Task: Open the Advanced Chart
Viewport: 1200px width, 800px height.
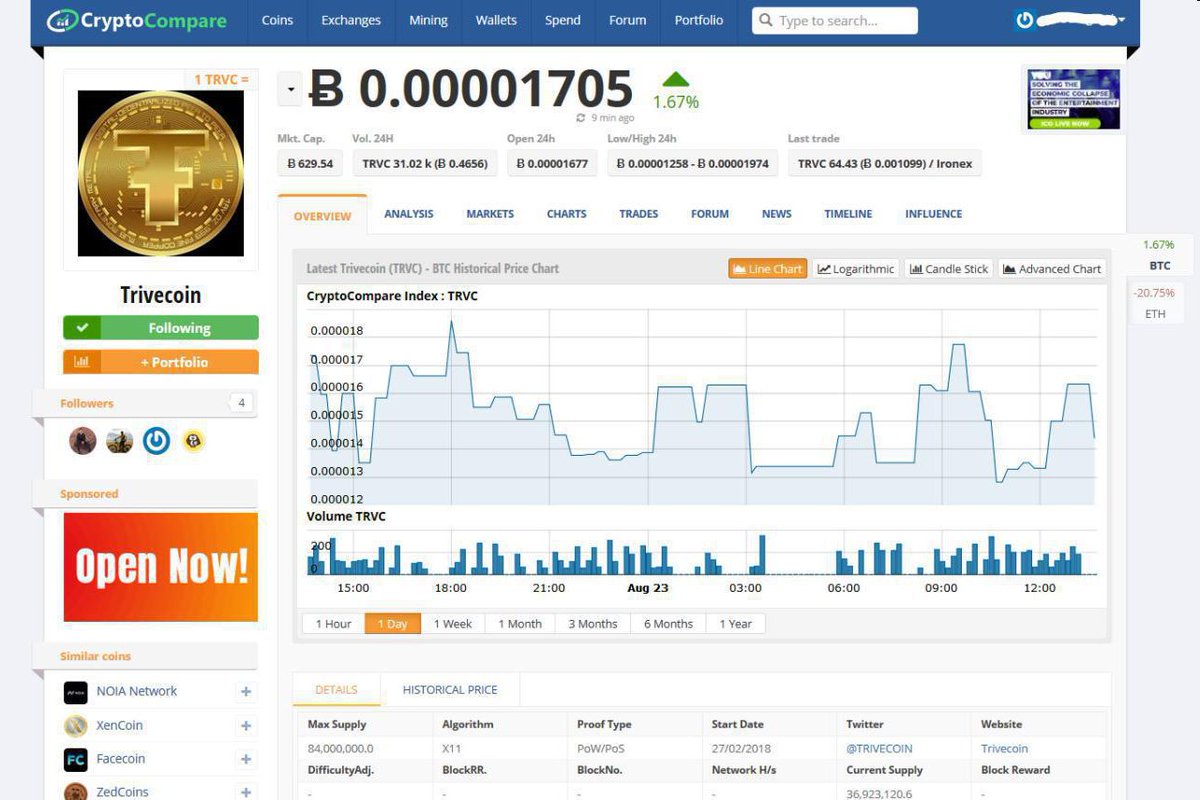Action: coord(1052,269)
